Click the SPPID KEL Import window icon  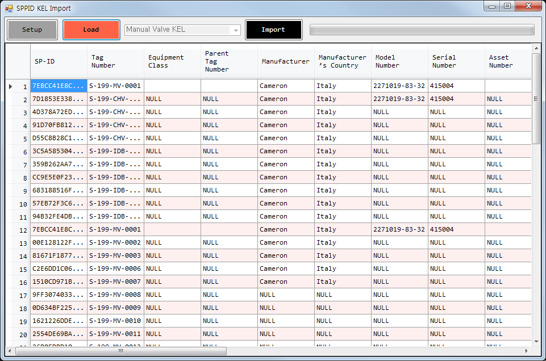[9, 8]
